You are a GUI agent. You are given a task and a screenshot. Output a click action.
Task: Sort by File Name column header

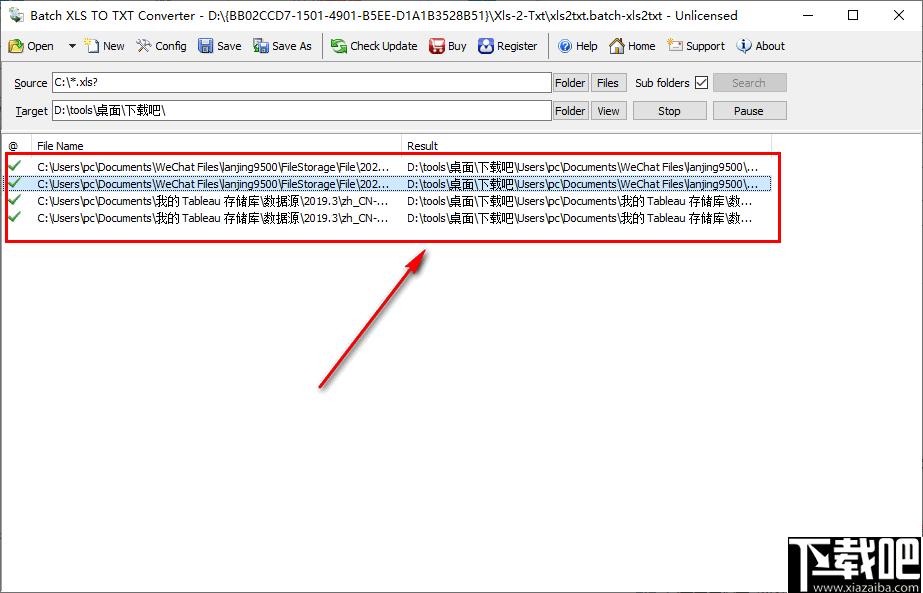click(x=217, y=145)
